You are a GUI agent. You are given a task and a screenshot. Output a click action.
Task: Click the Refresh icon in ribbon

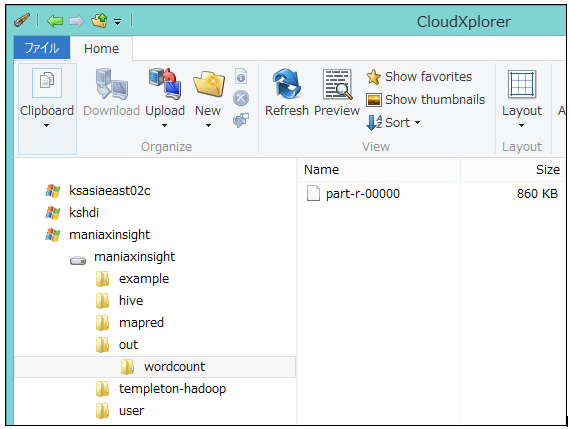click(287, 84)
